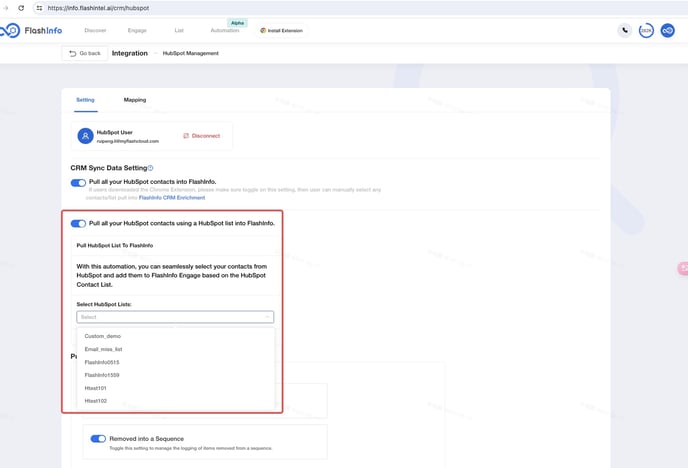Click the pink floating widget at right edge
This screenshot has width=688, height=468.
click(683, 268)
